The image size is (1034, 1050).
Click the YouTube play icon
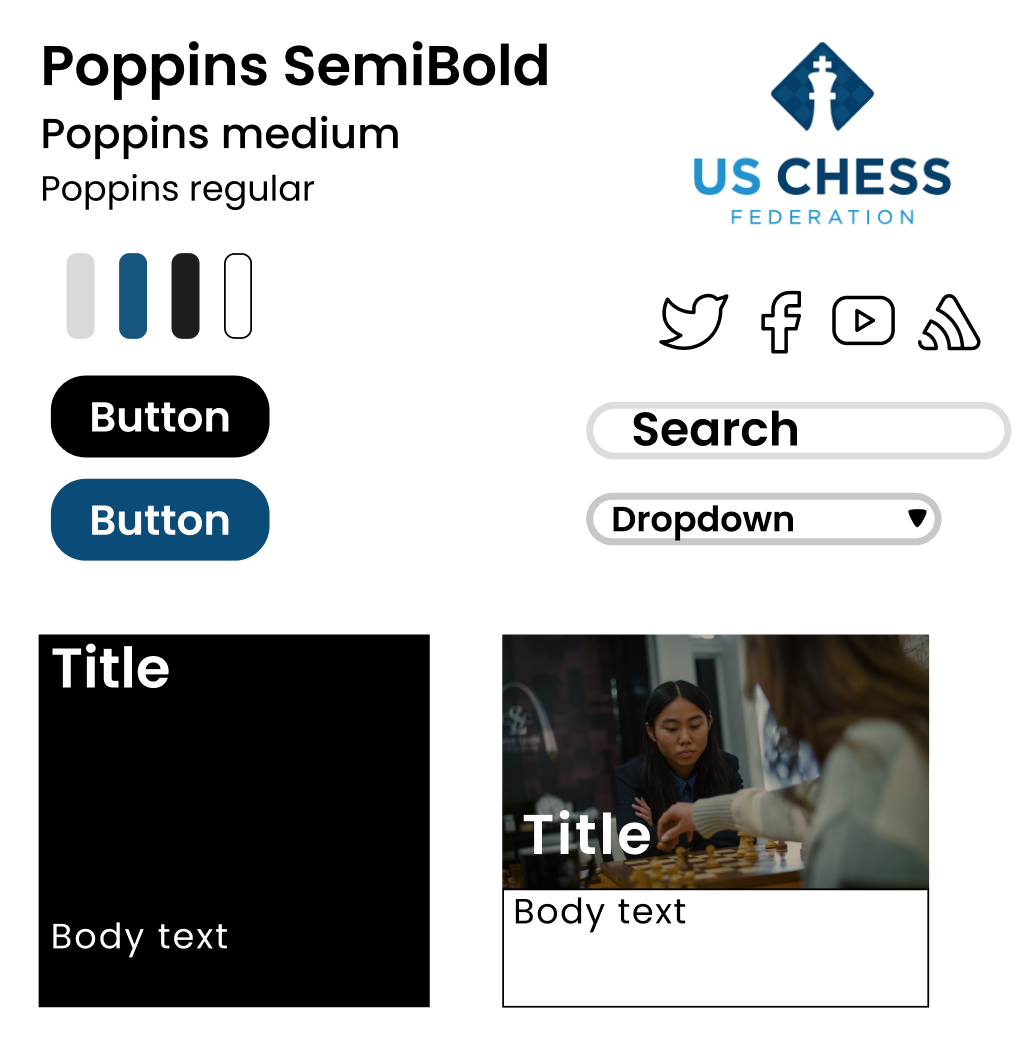(863, 321)
